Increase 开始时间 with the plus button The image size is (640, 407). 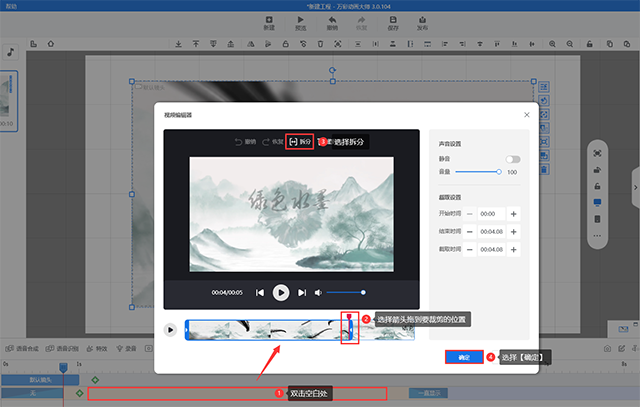tap(514, 213)
